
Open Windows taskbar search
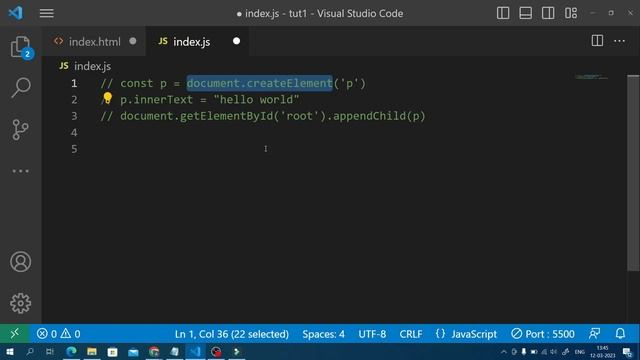tap(30, 351)
